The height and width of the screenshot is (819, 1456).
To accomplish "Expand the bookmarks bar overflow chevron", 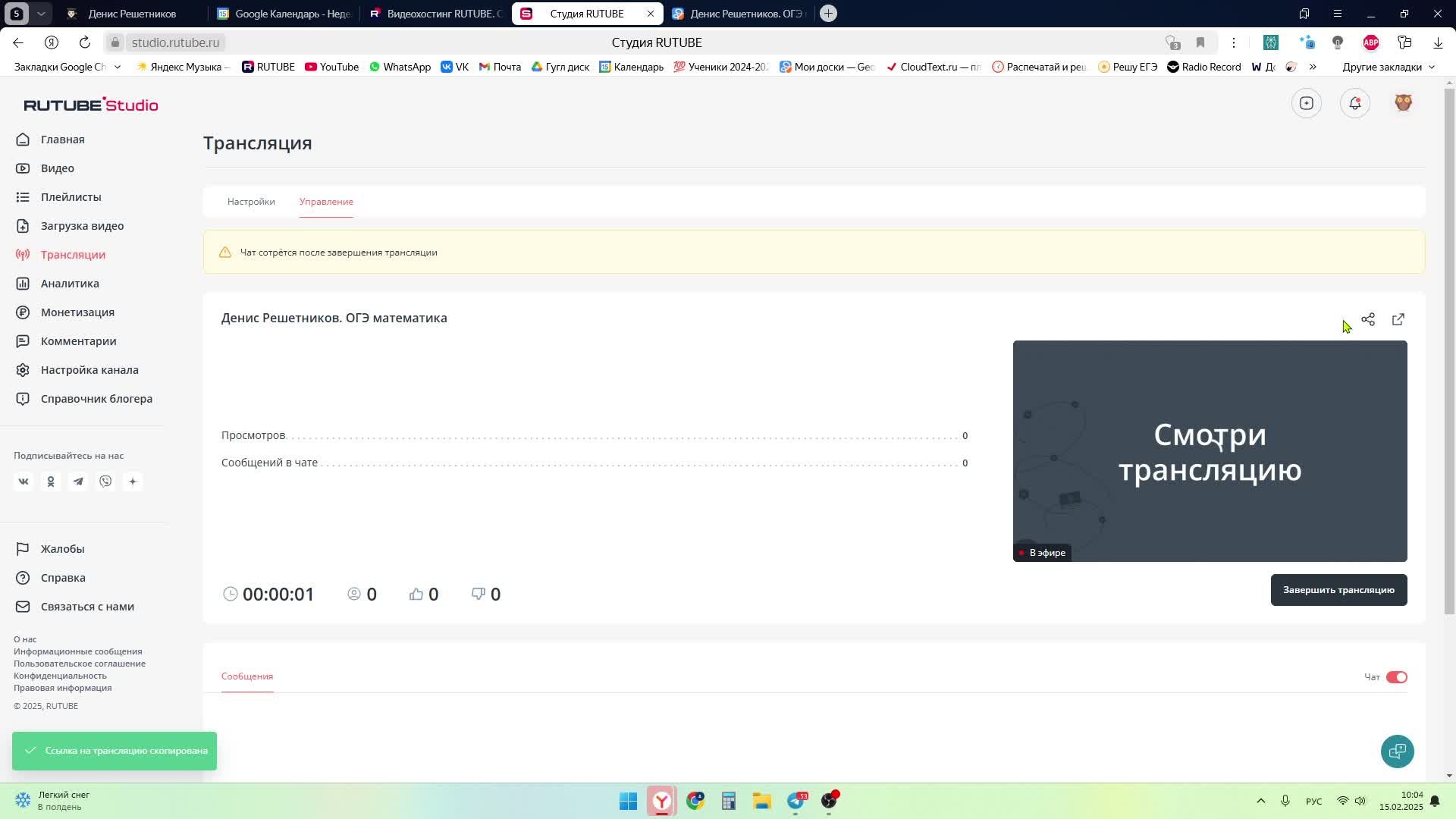I will coord(1313,67).
